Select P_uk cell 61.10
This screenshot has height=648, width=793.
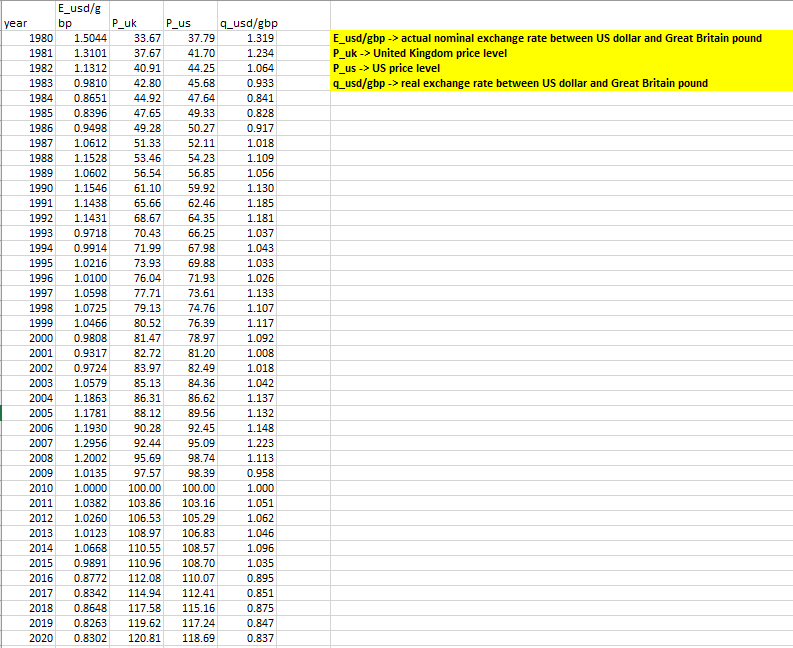137,188
